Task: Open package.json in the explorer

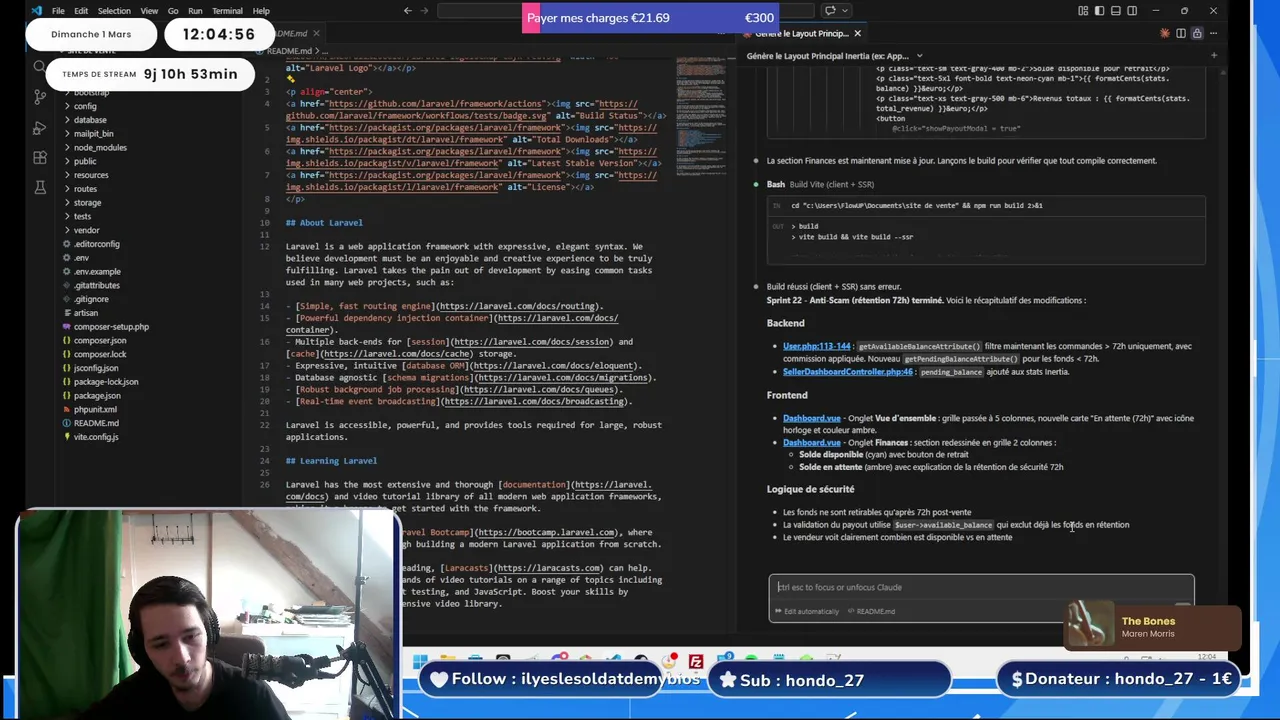Action: pyautogui.click(x=97, y=395)
